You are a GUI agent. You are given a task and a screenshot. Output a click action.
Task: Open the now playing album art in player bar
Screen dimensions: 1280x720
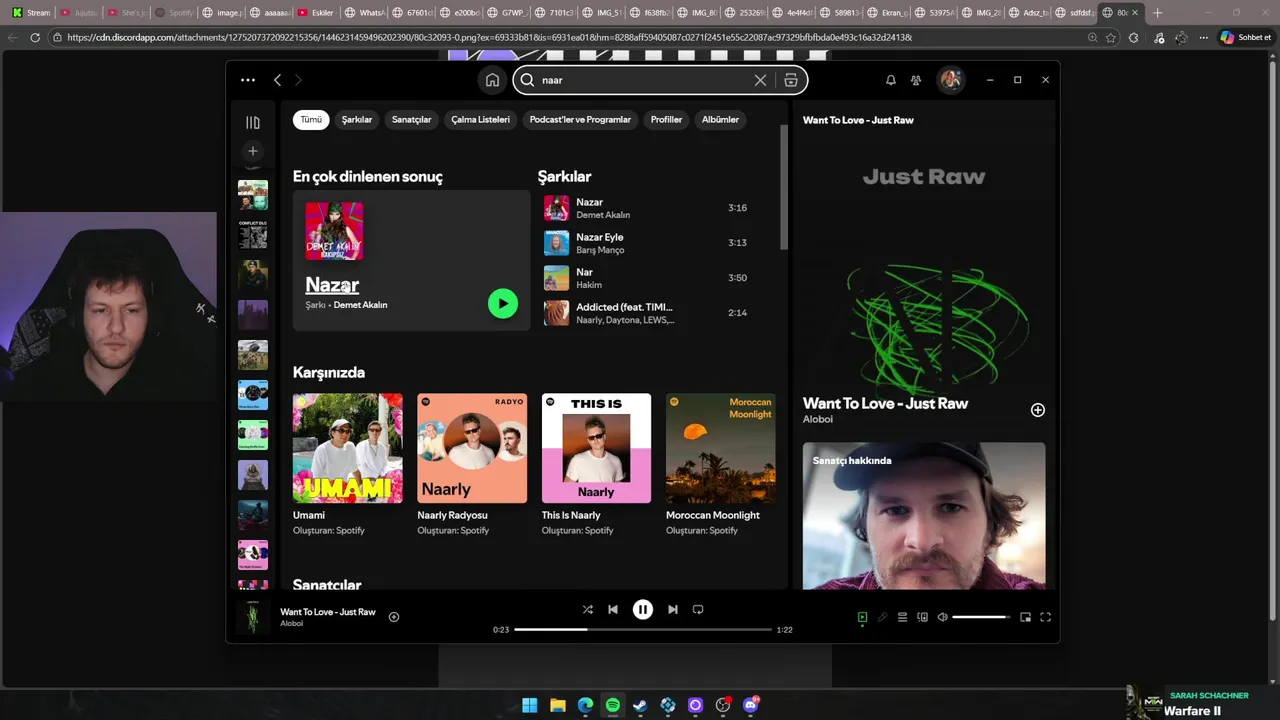point(253,617)
